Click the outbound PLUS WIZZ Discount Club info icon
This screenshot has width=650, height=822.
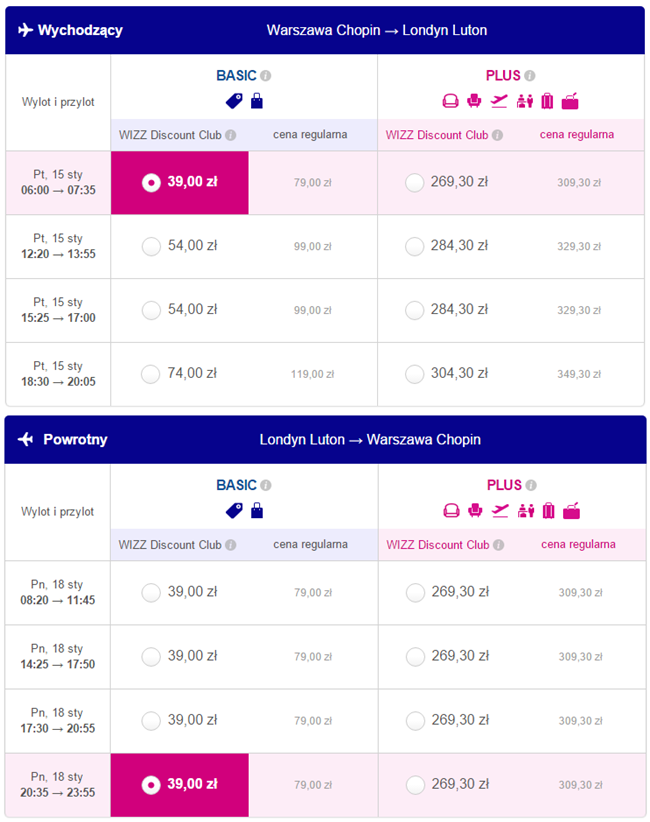click(x=497, y=135)
